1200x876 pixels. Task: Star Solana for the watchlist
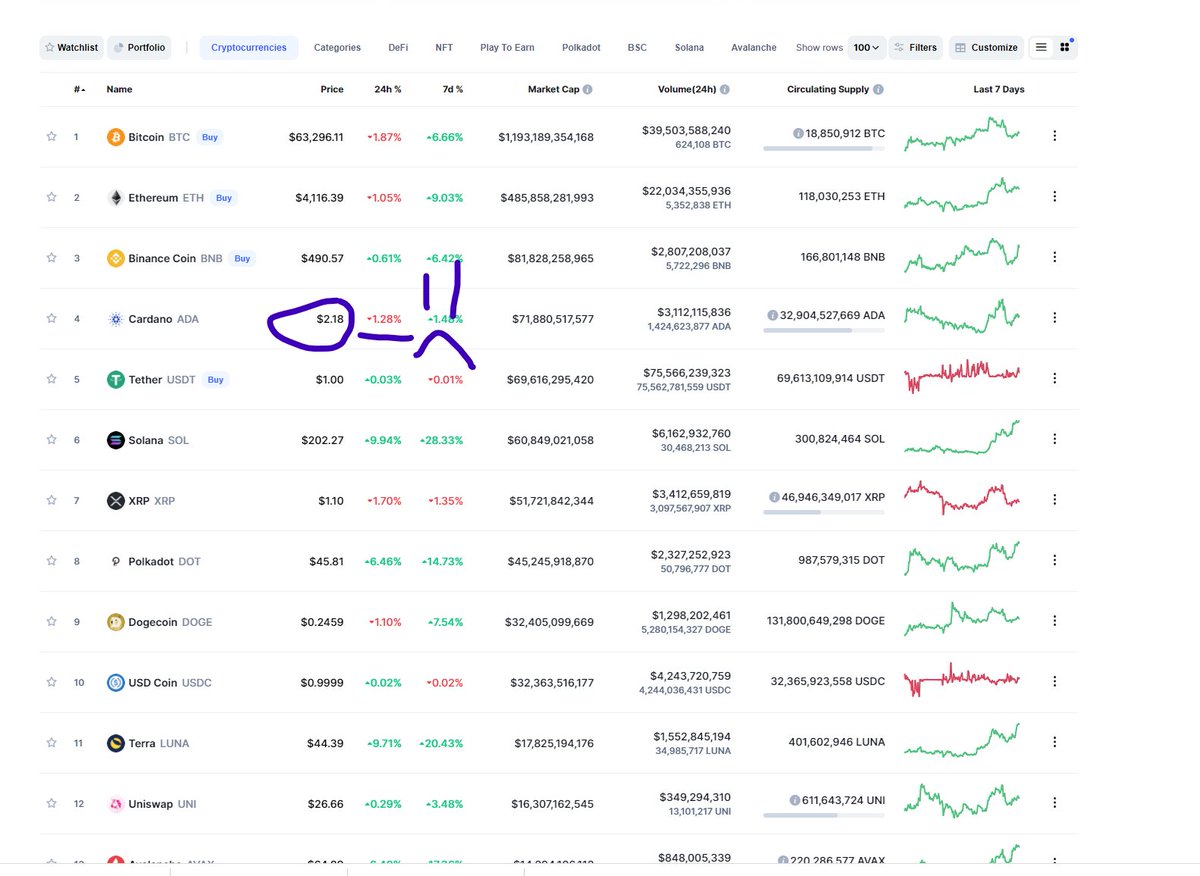pyautogui.click(x=51, y=440)
